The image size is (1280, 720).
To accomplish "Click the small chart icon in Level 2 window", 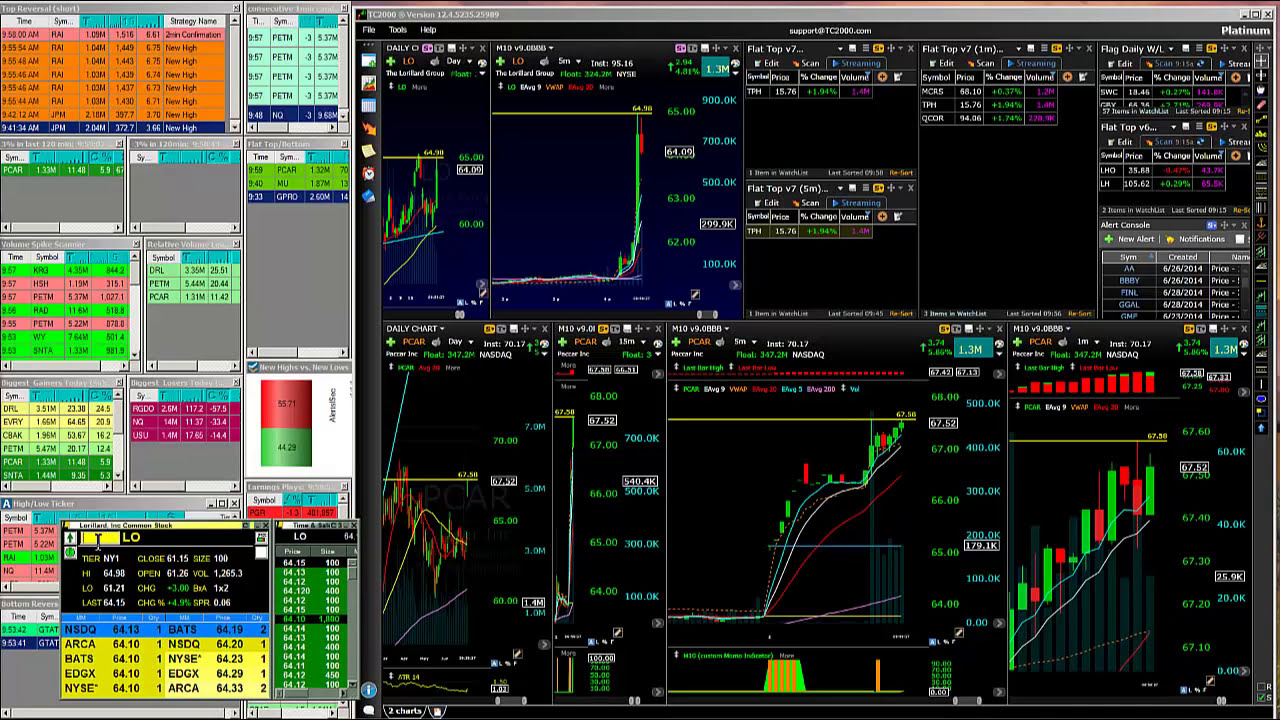I will 261,538.
